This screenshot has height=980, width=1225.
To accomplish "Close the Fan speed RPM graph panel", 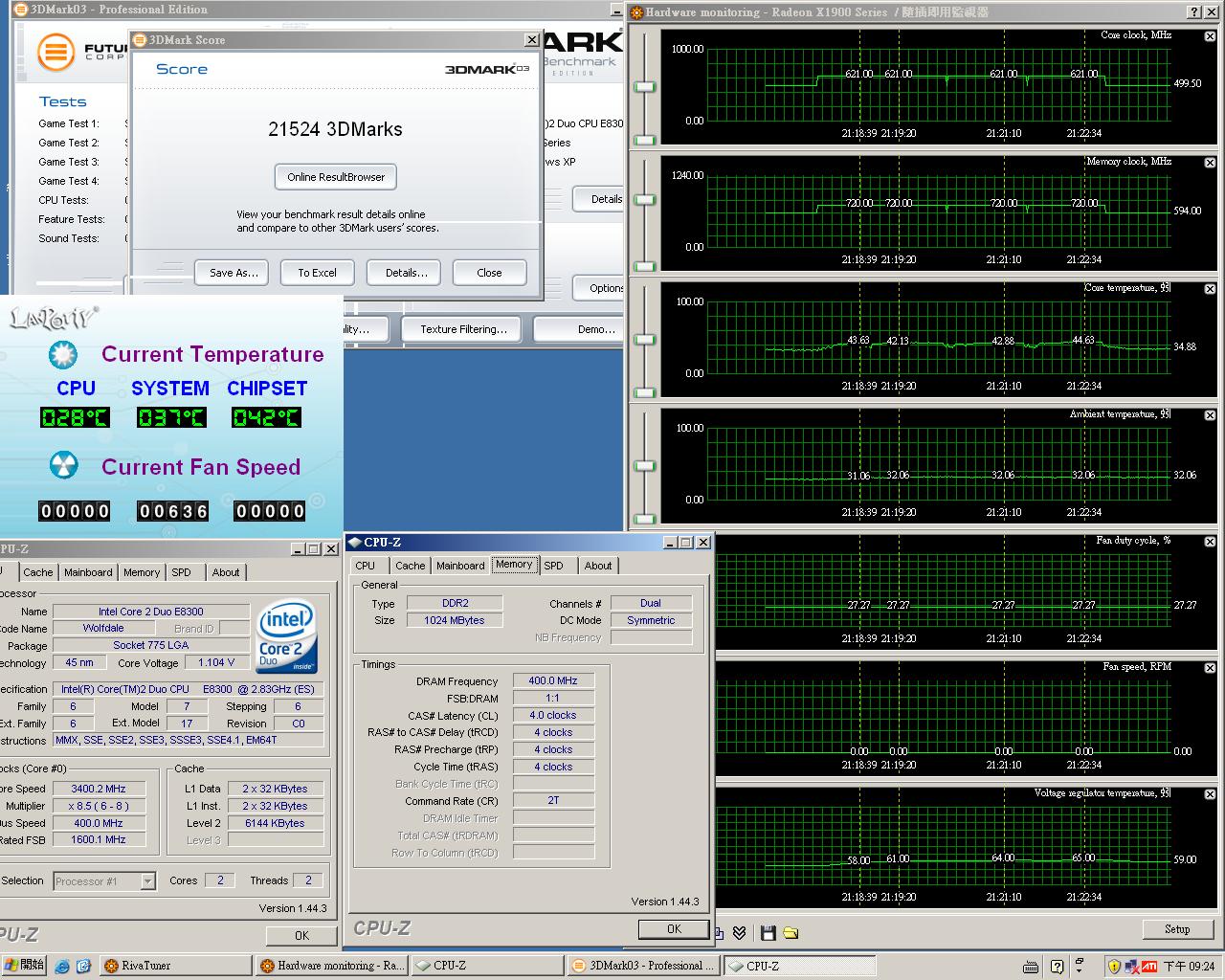I will pos(1210,668).
